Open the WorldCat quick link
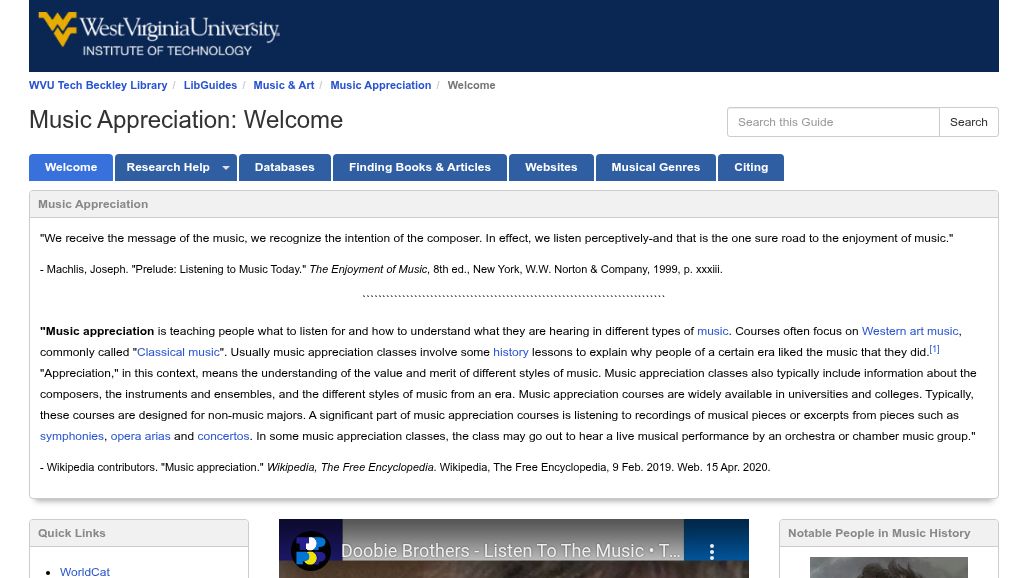Viewport: 1028px width, 578px height. point(85,572)
